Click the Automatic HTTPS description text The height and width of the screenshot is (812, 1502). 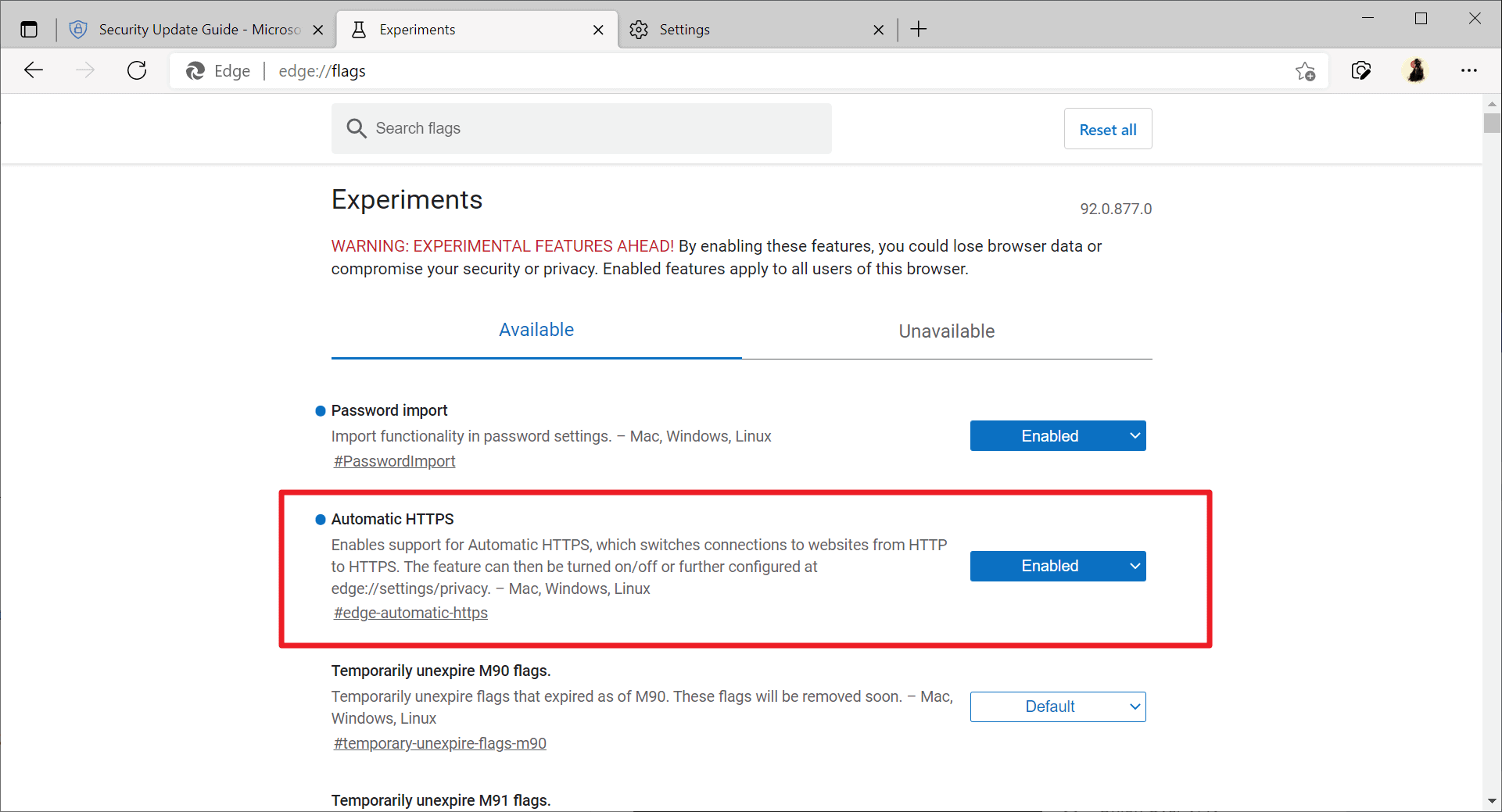click(639, 567)
